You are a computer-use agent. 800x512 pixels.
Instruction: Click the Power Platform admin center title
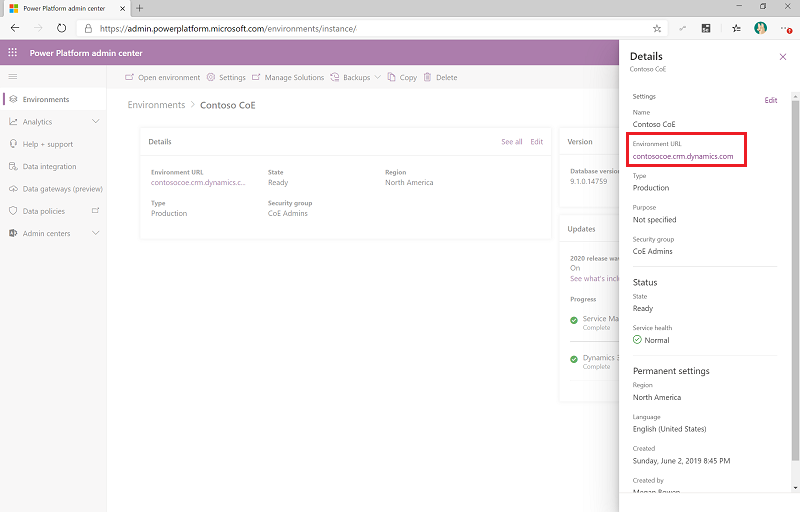pyautogui.click(x=86, y=53)
